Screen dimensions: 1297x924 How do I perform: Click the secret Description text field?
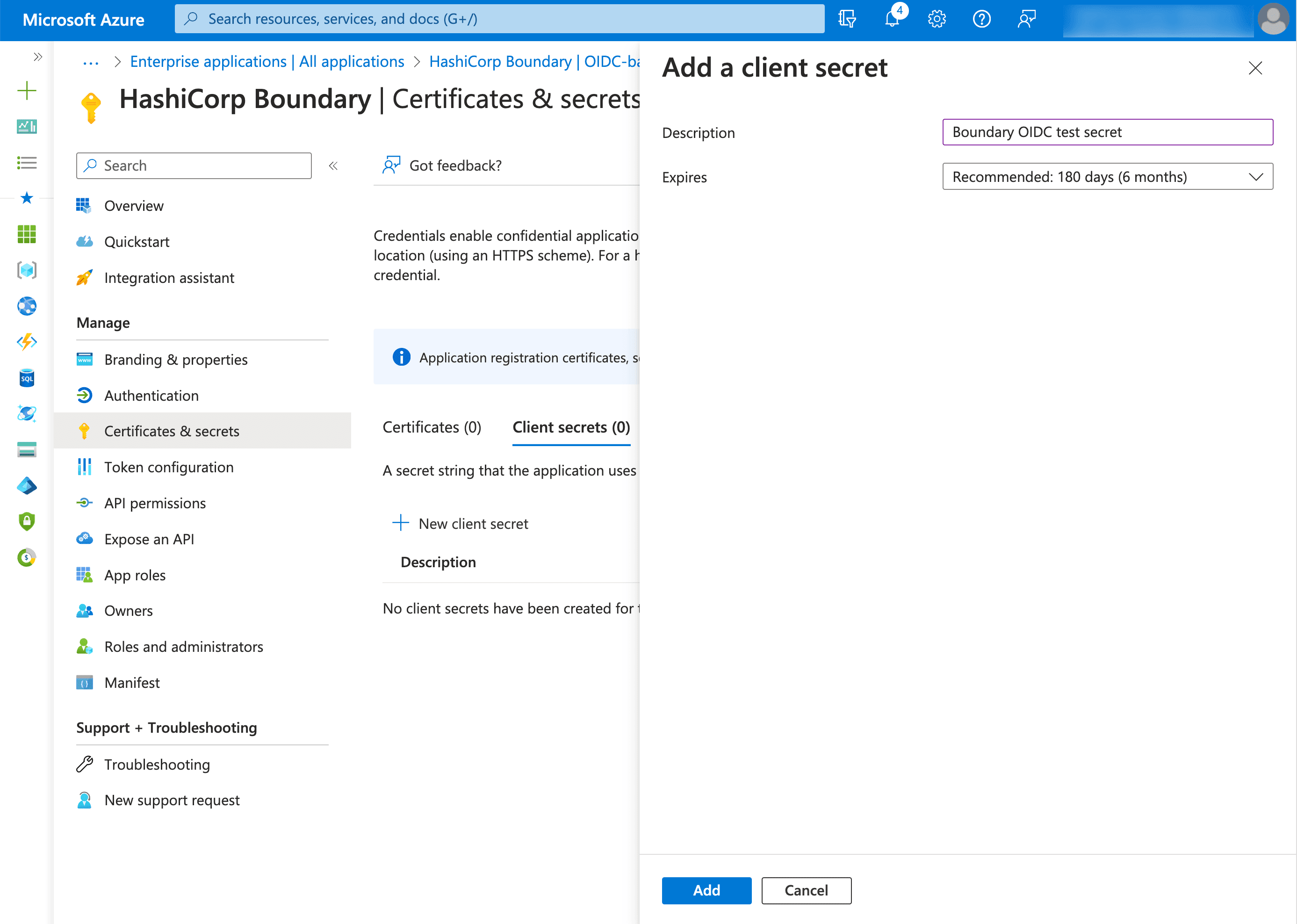[1108, 132]
